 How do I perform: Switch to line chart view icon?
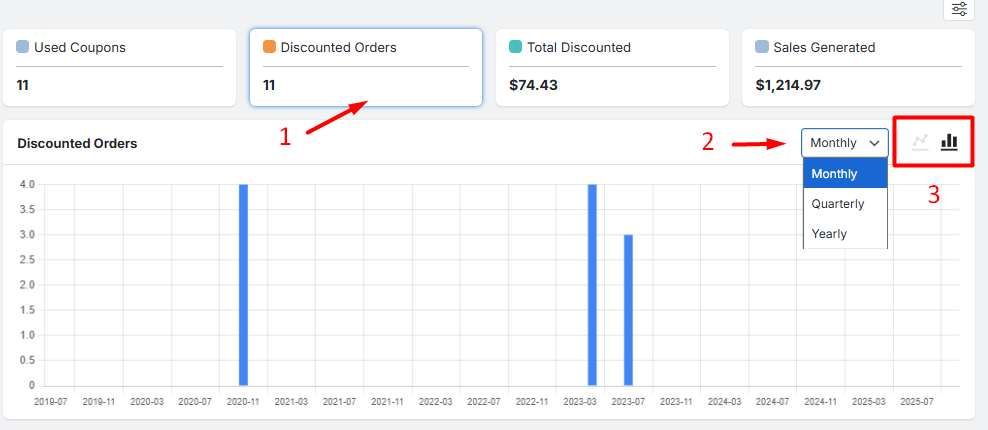(921, 142)
